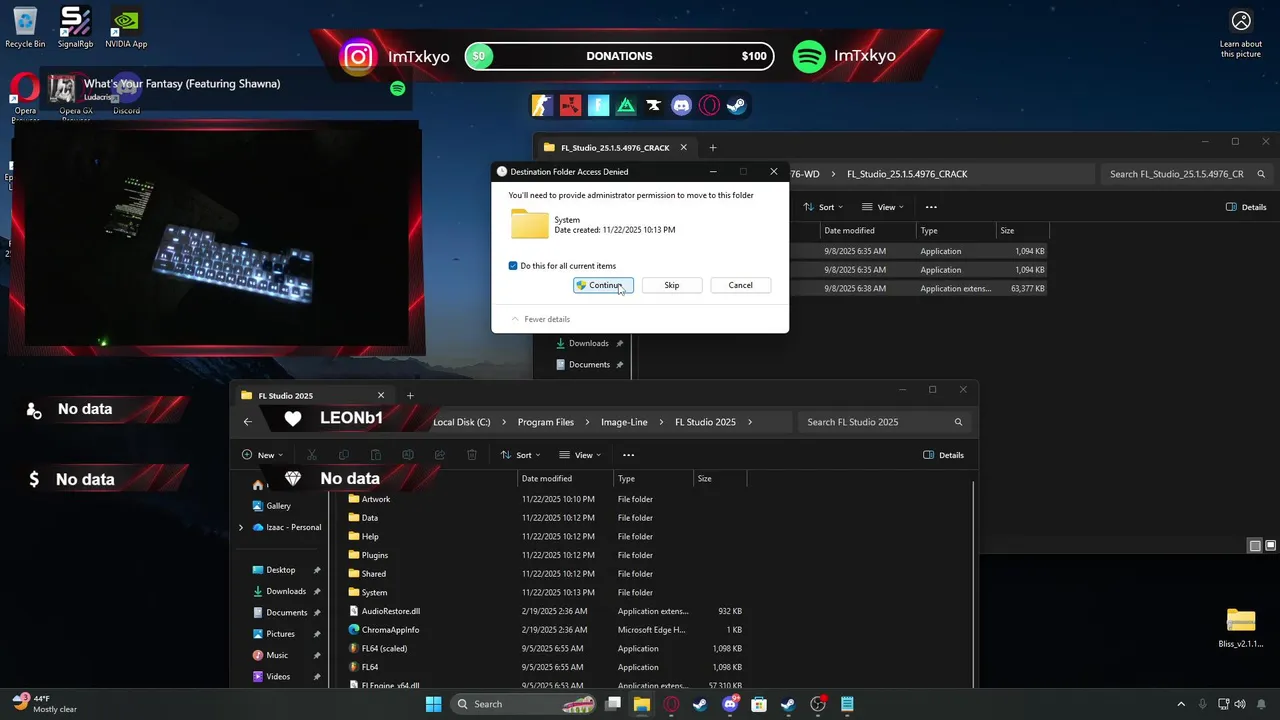Open View dropdown in CRACK window
This screenshot has width=1280, height=720.
pos(883,207)
